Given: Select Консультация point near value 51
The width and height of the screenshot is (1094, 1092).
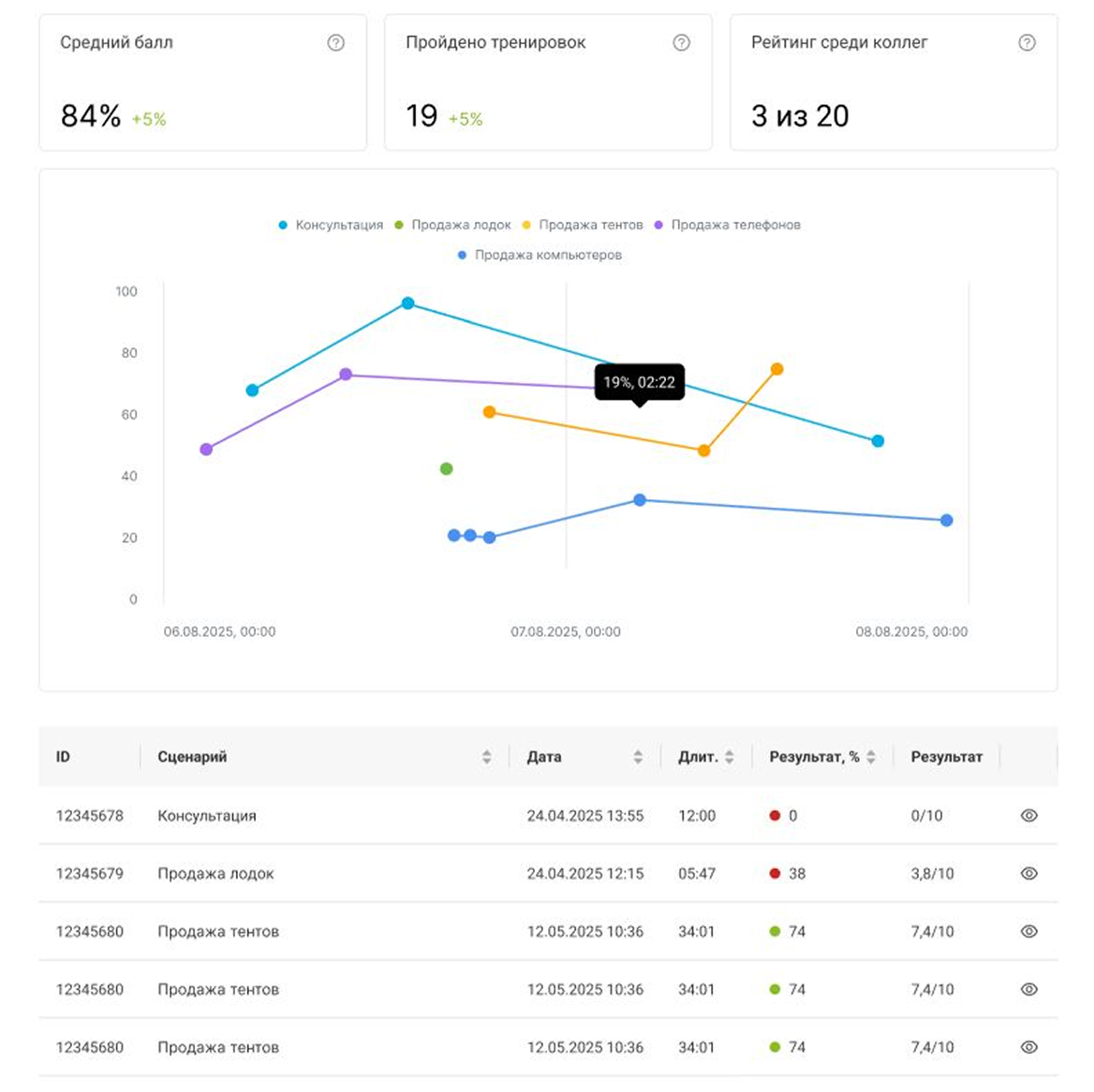Looking at the screenshot, I should (x=878, y=441).
